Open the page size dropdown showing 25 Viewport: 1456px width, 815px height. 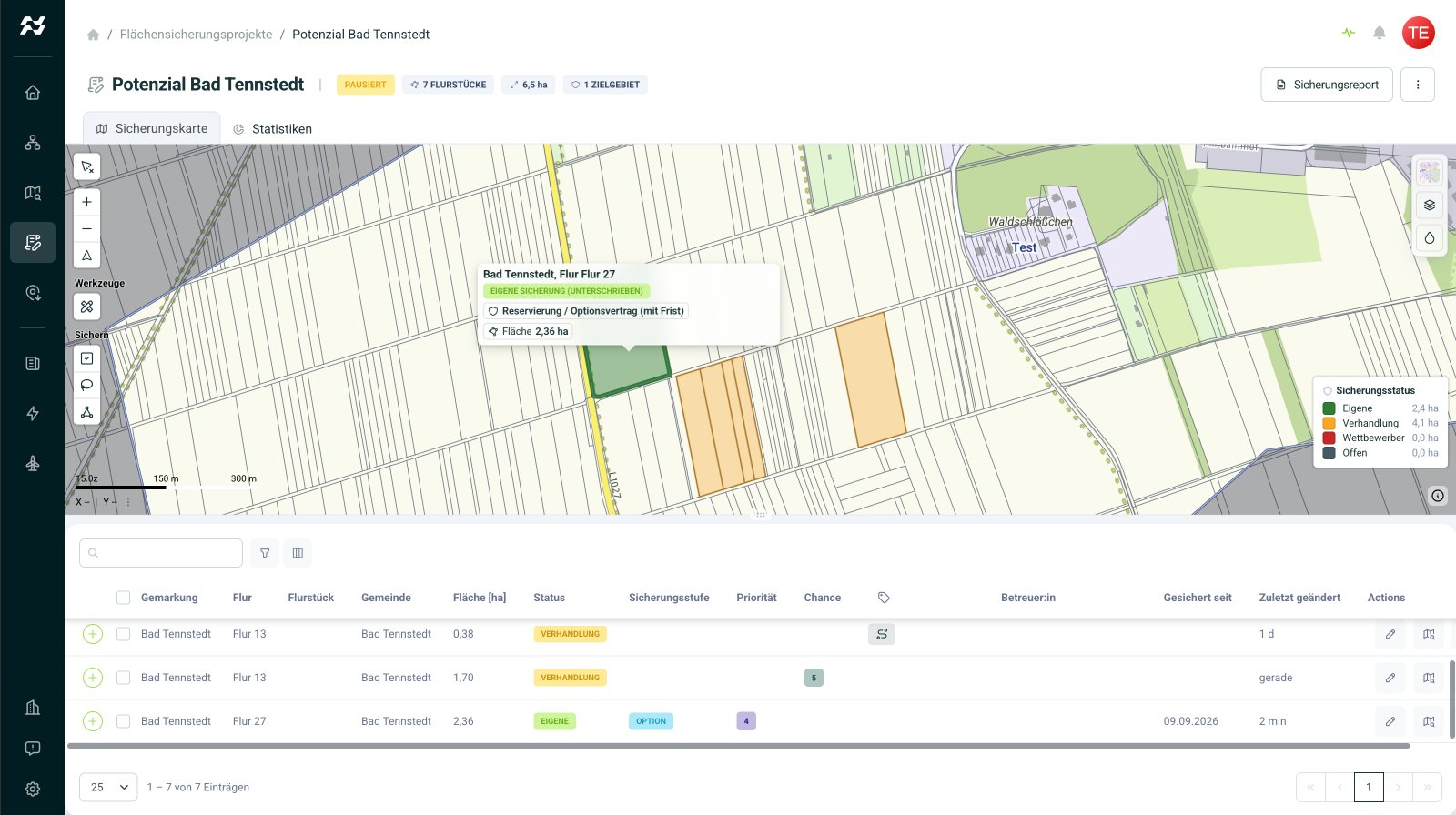[108, 787]
